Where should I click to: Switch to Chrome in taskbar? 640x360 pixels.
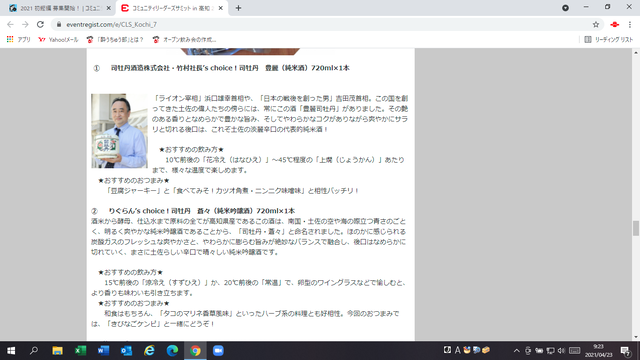click(195, 351)
